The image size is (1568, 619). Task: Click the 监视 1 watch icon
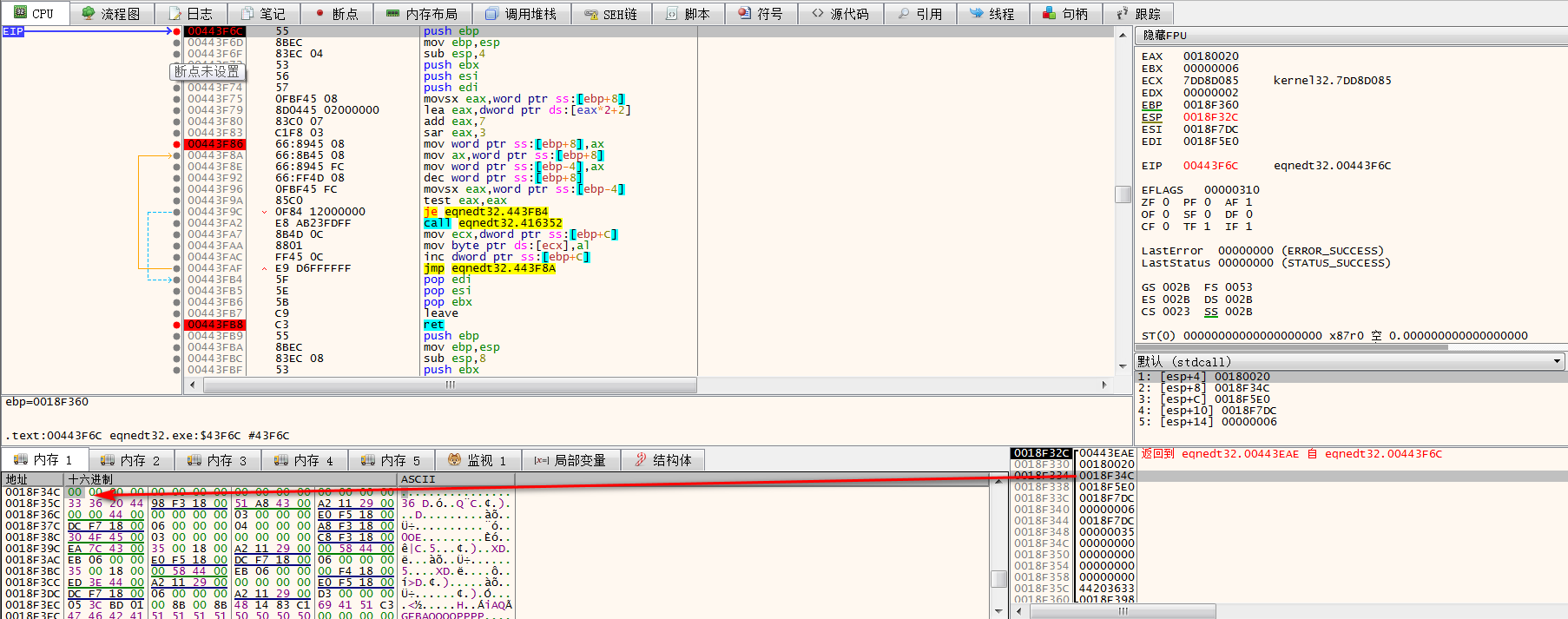point(455,459)
